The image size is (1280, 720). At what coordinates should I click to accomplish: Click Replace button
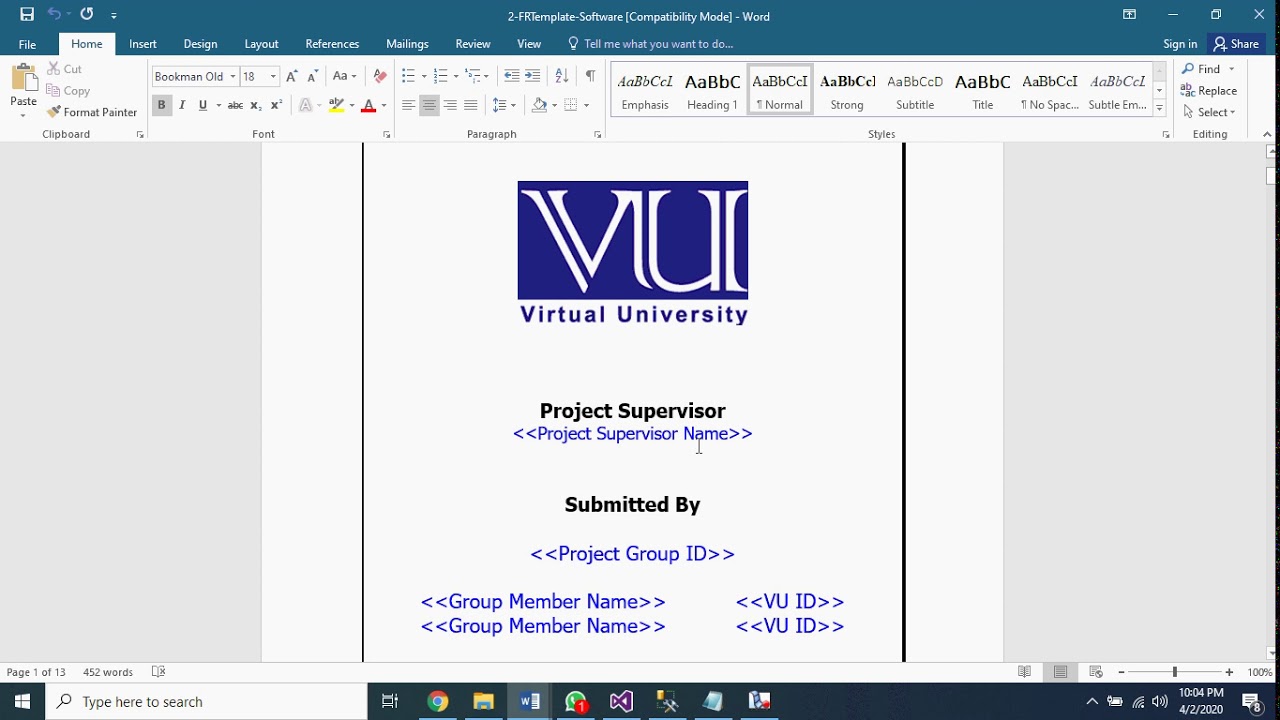[1209, 90]
